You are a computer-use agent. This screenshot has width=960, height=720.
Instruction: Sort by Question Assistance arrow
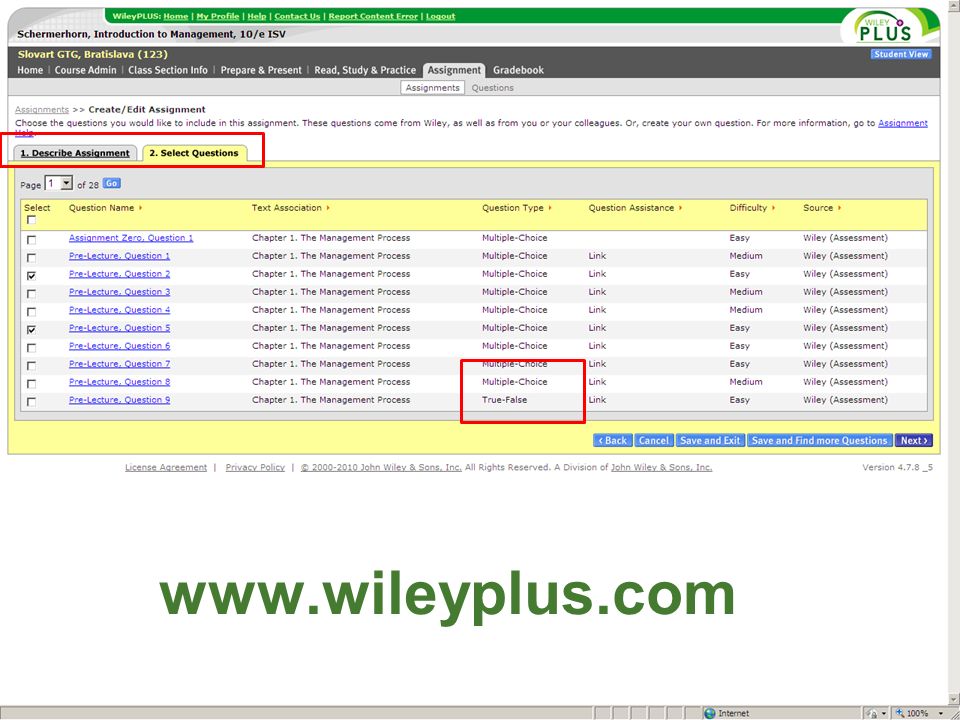[x=680, y=208]
